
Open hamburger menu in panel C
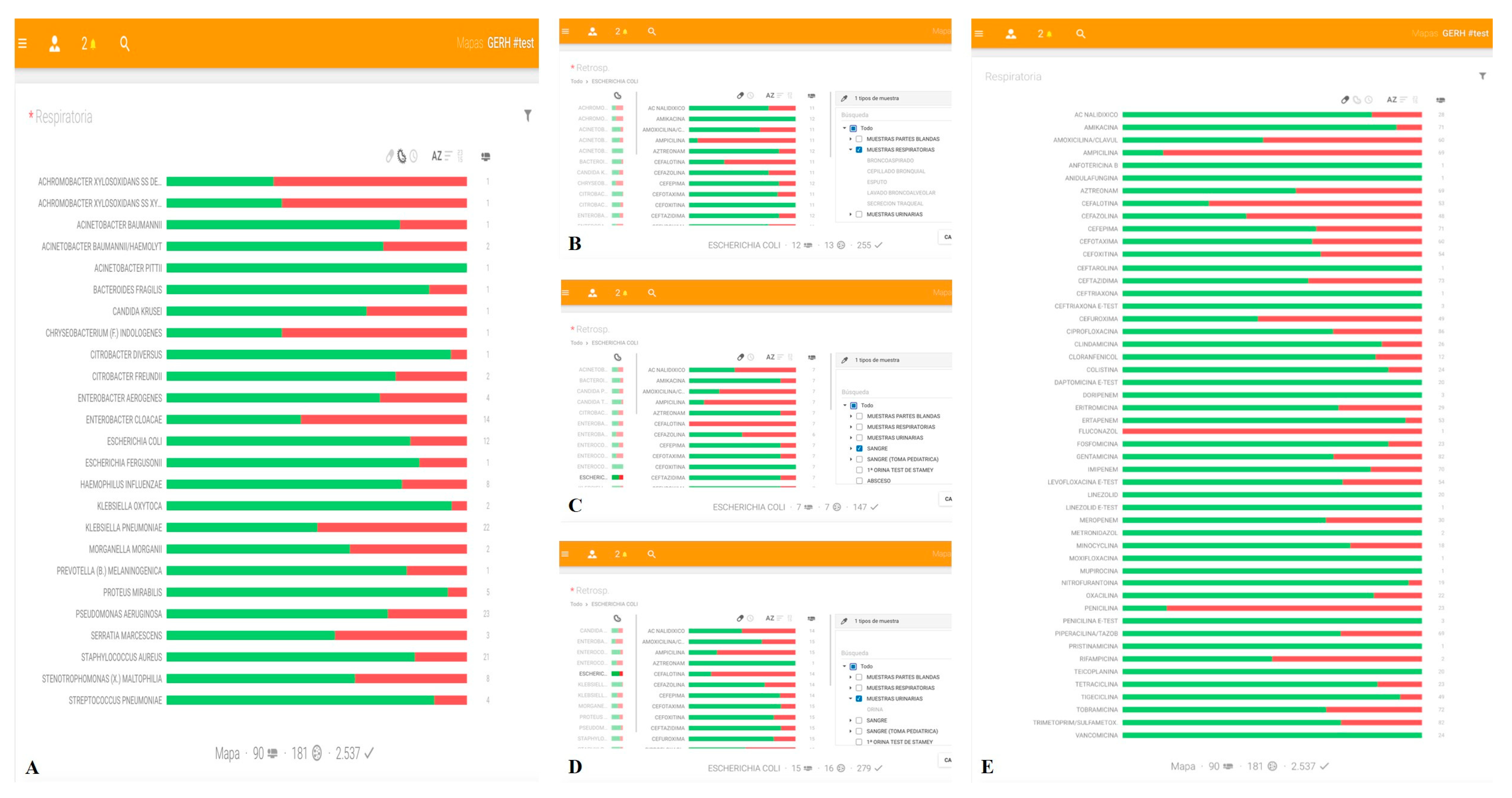tap(565, 293)
